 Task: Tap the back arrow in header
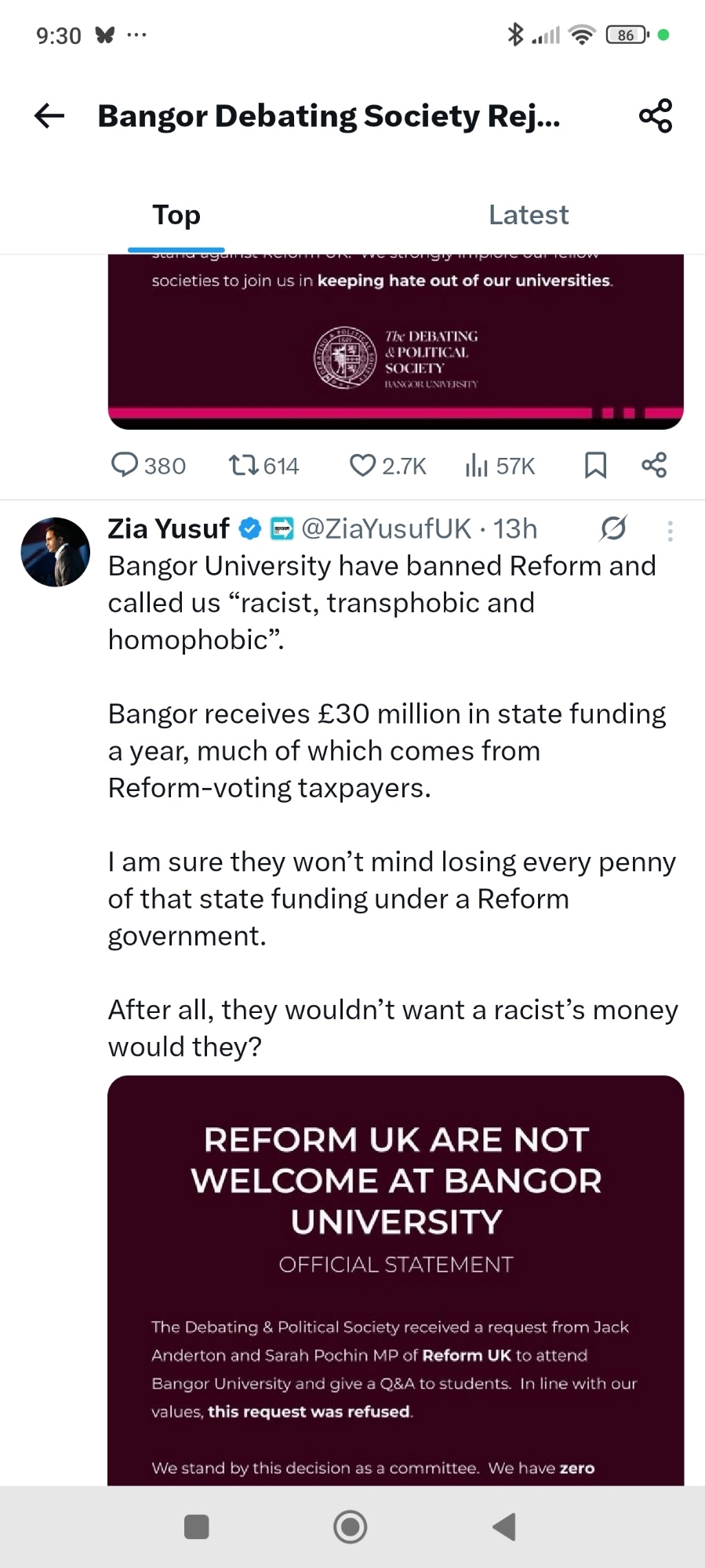(49, 116)
